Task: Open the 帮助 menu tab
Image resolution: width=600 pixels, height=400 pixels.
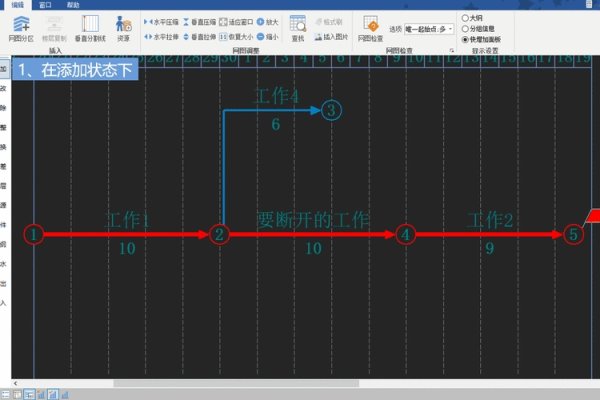Action: click(x=72, y=4)
